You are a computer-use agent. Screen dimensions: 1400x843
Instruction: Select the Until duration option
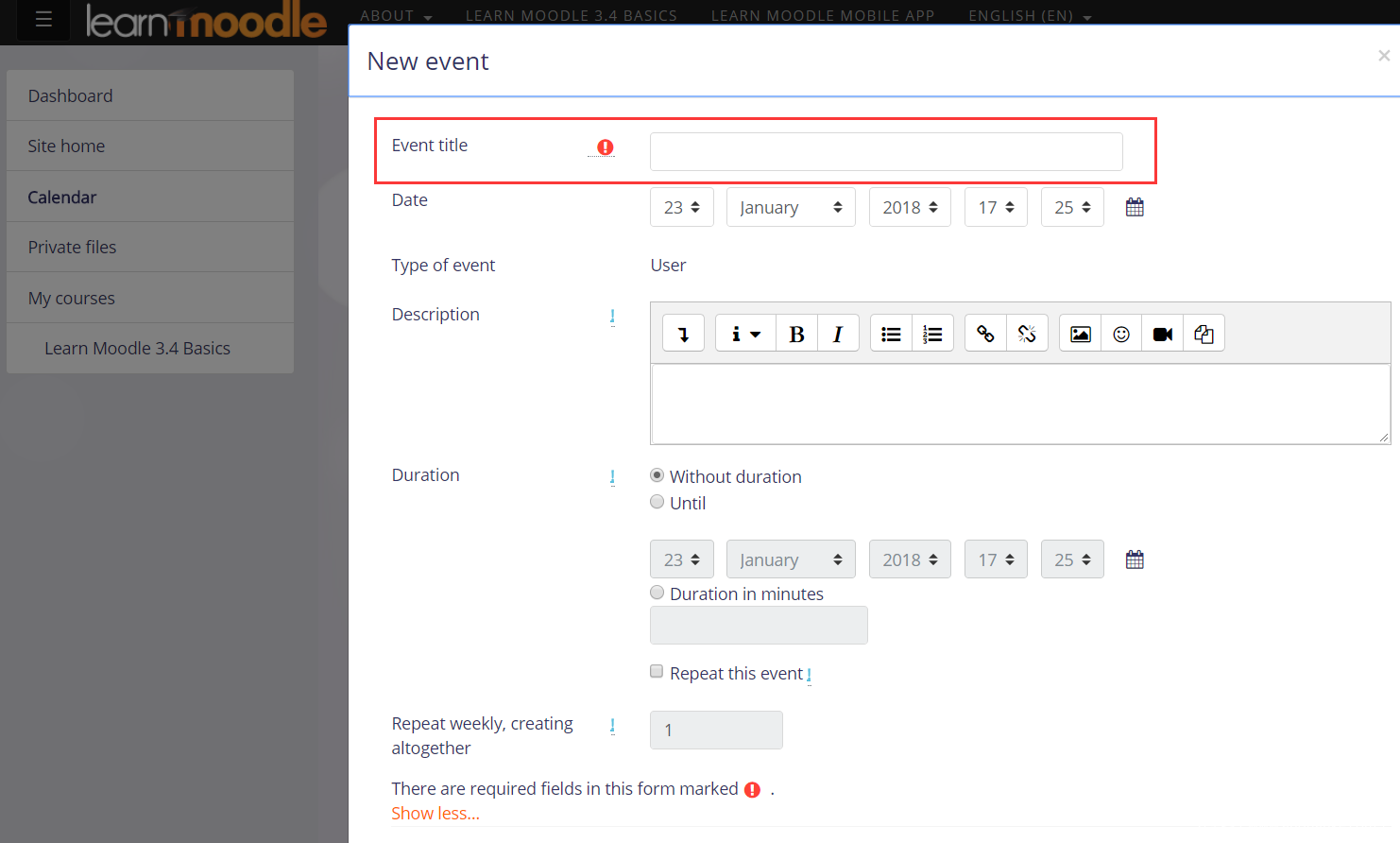[x=657, y=502]
